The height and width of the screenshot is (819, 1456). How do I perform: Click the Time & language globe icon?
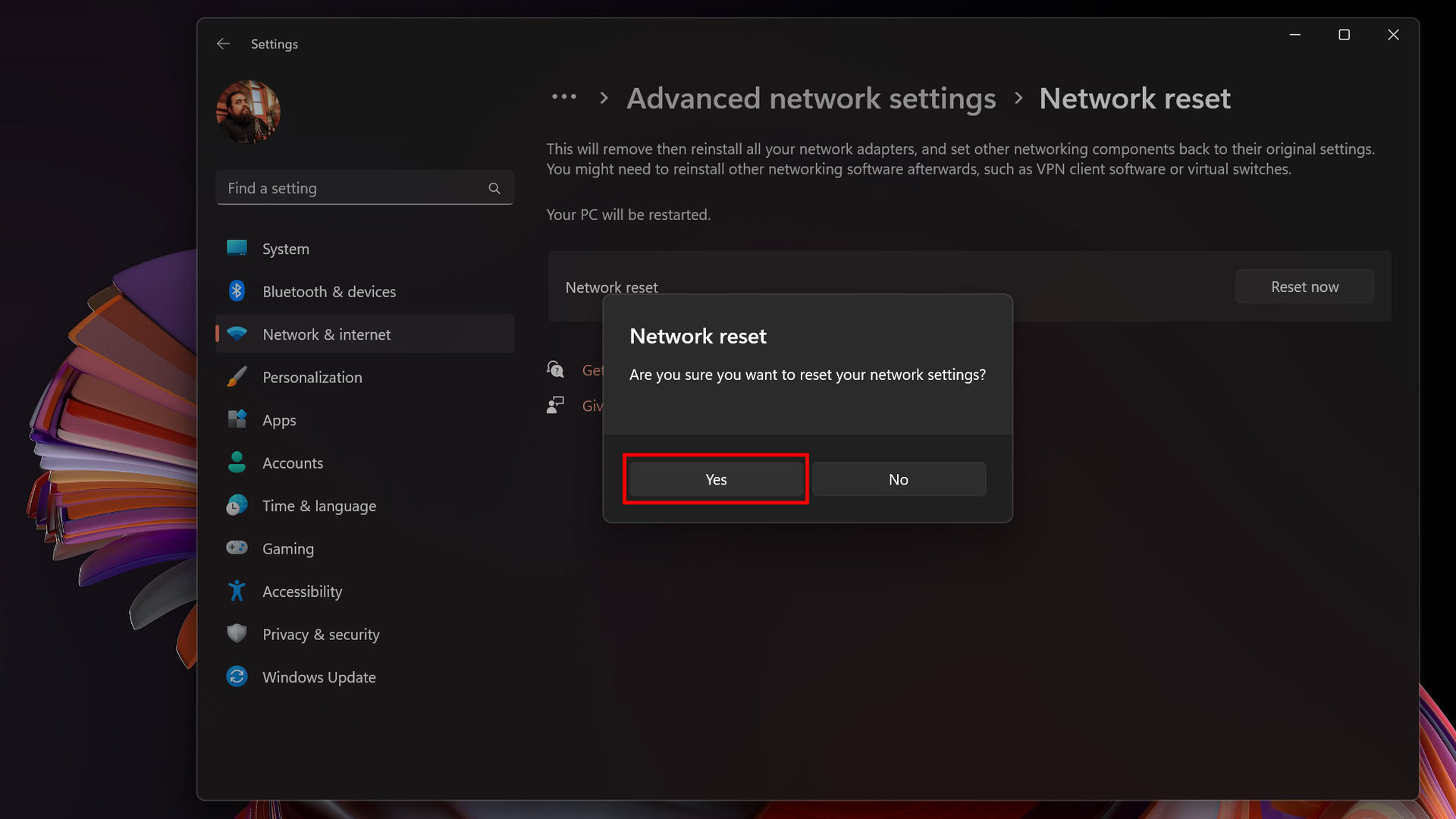(x=237, y=505)
